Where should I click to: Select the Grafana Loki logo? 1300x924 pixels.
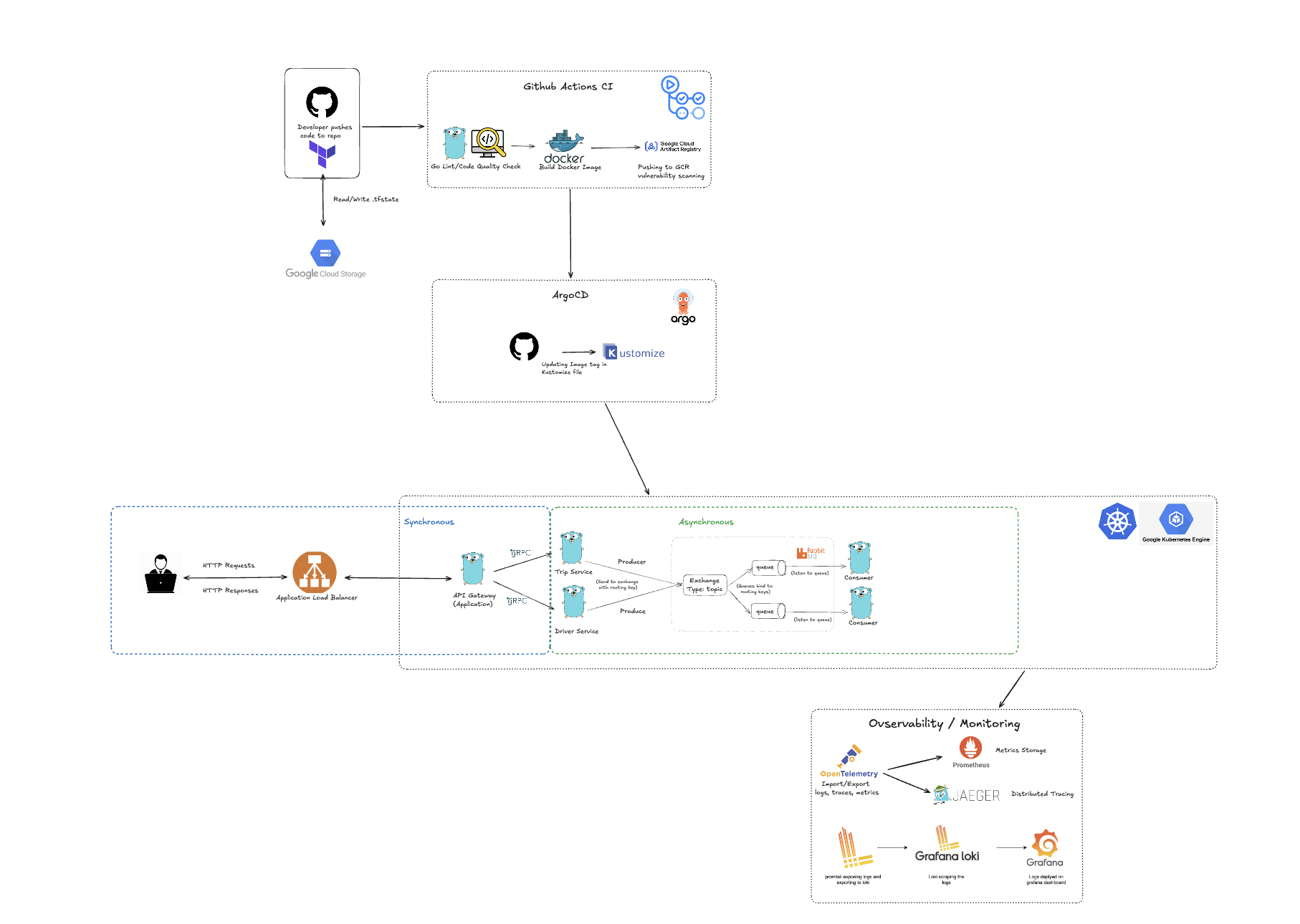coord(947,844)
